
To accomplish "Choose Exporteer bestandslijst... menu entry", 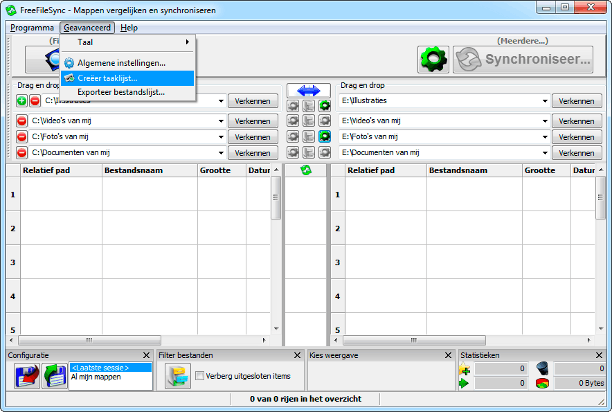I will pyautogui.click(x=128, y=92).
